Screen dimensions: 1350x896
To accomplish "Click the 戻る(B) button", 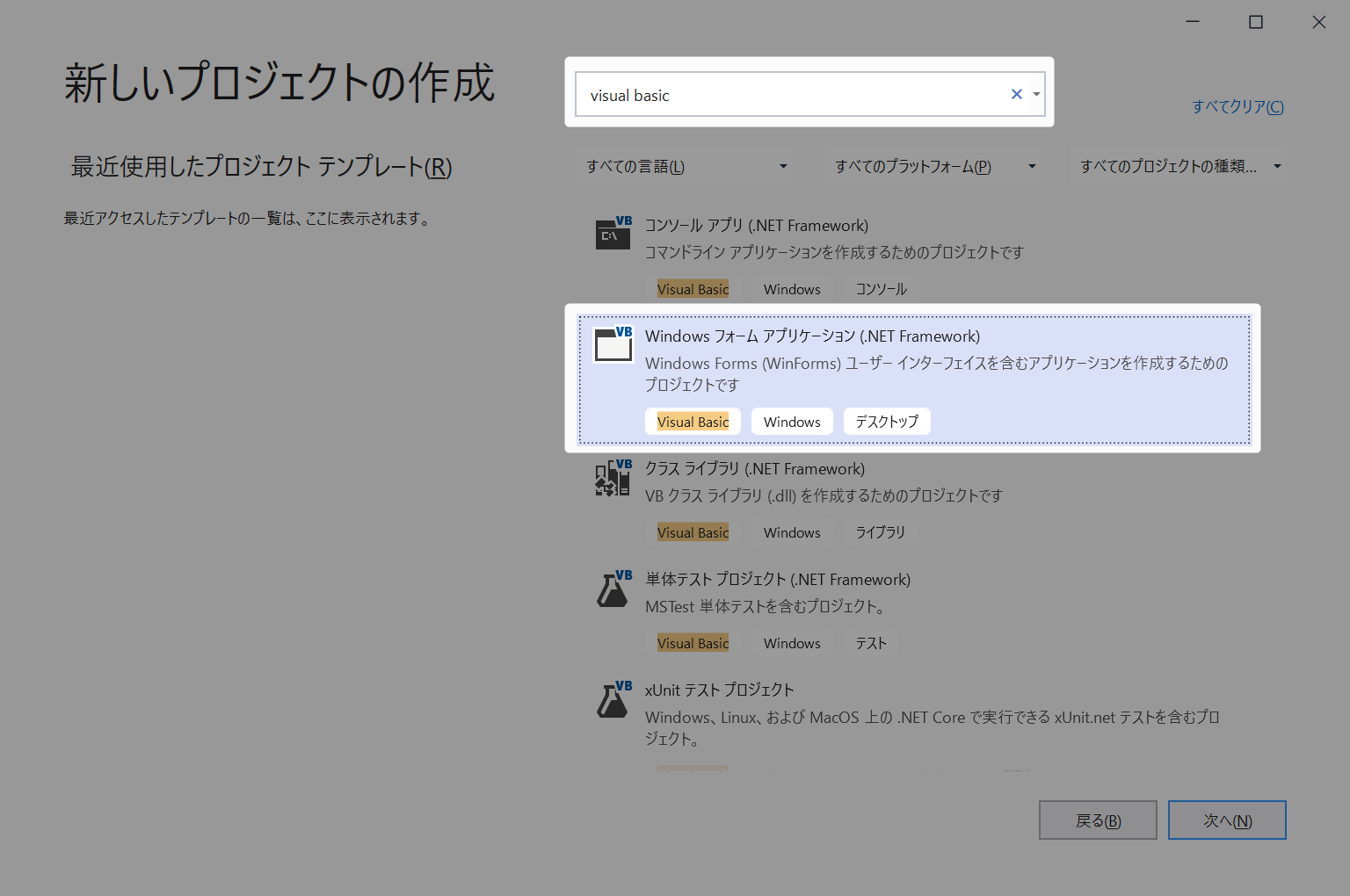I will click(1098, 820).
